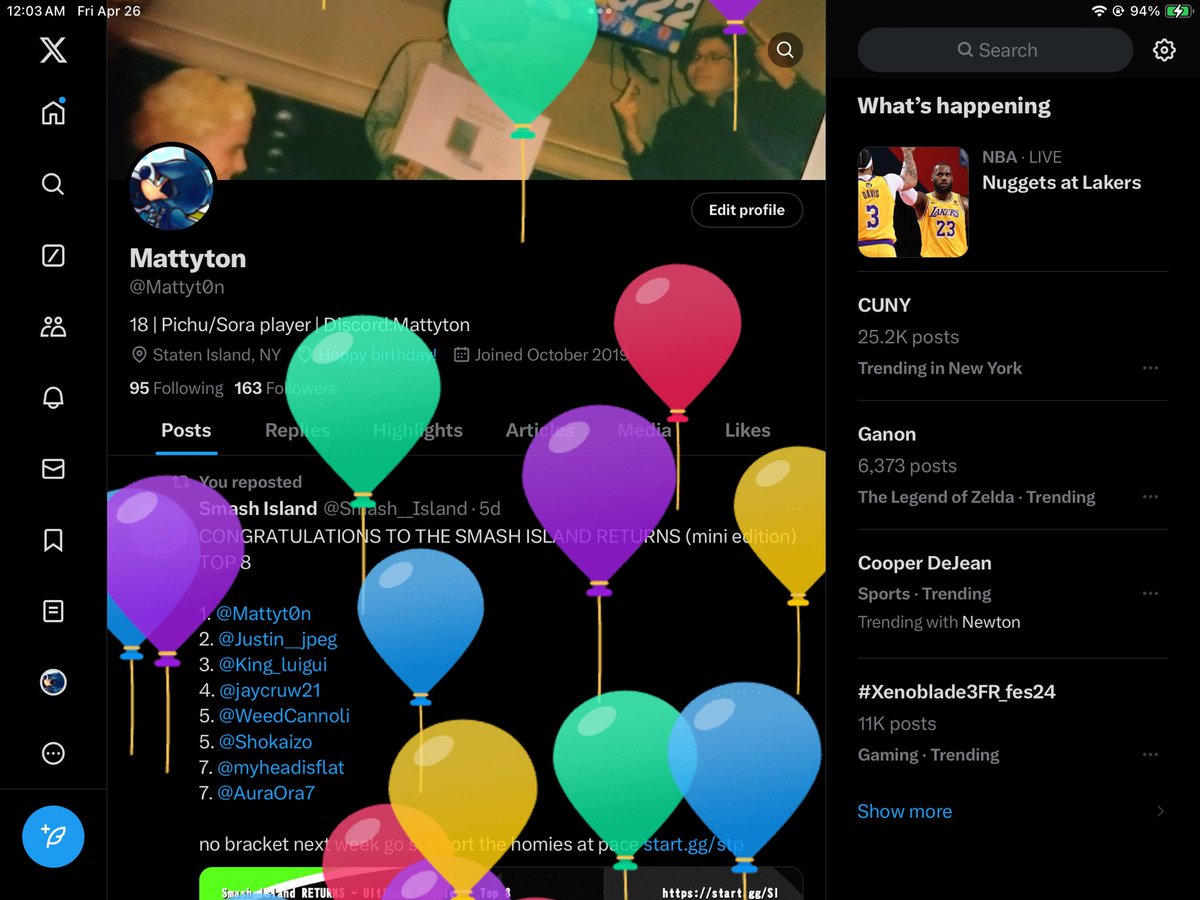Open Notifications bell icon

(x=53, y=398)
